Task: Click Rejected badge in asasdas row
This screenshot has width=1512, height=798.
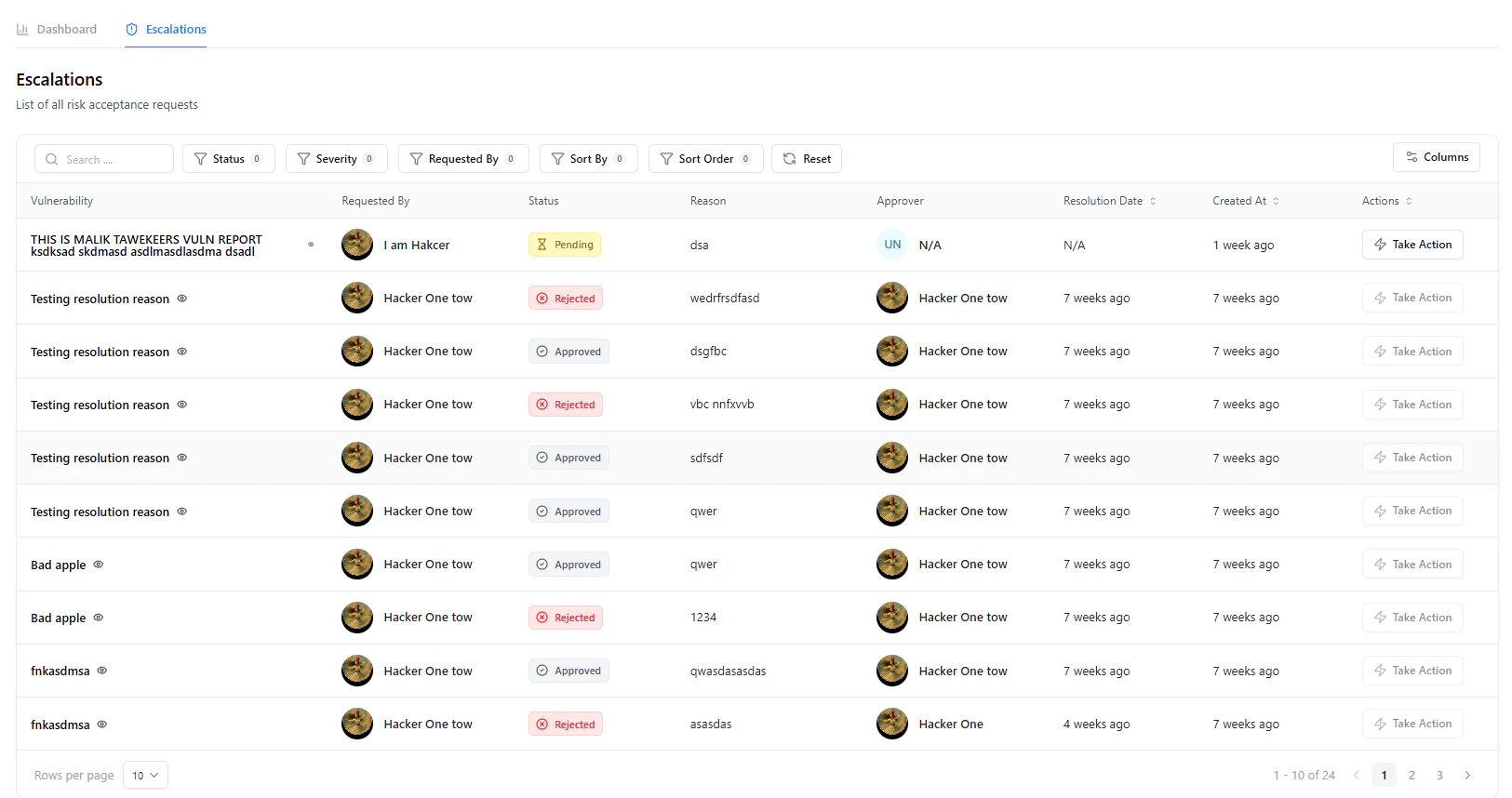Action: pyautogui.click(x=566, y=725)
